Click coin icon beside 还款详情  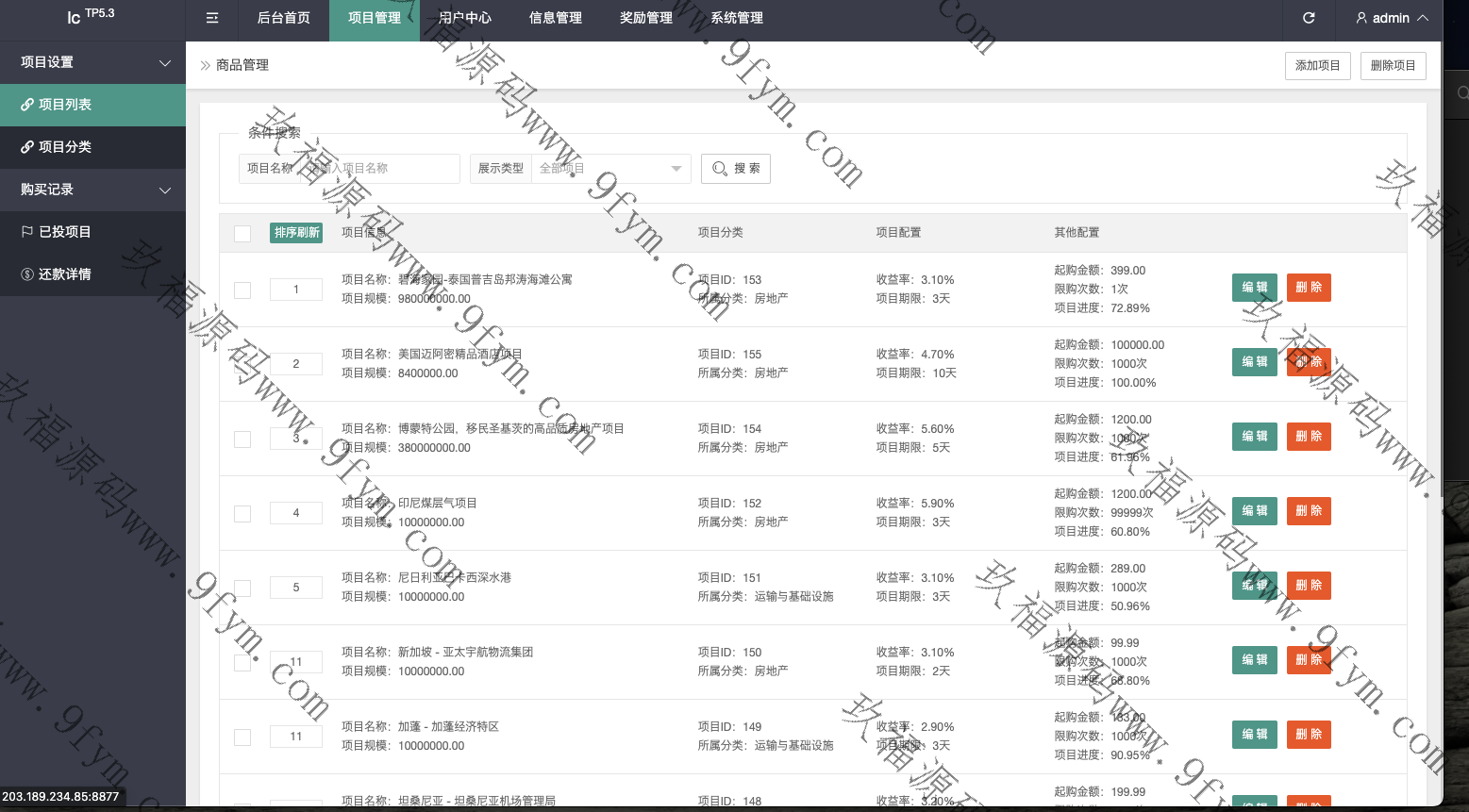(x=27, y=274)
